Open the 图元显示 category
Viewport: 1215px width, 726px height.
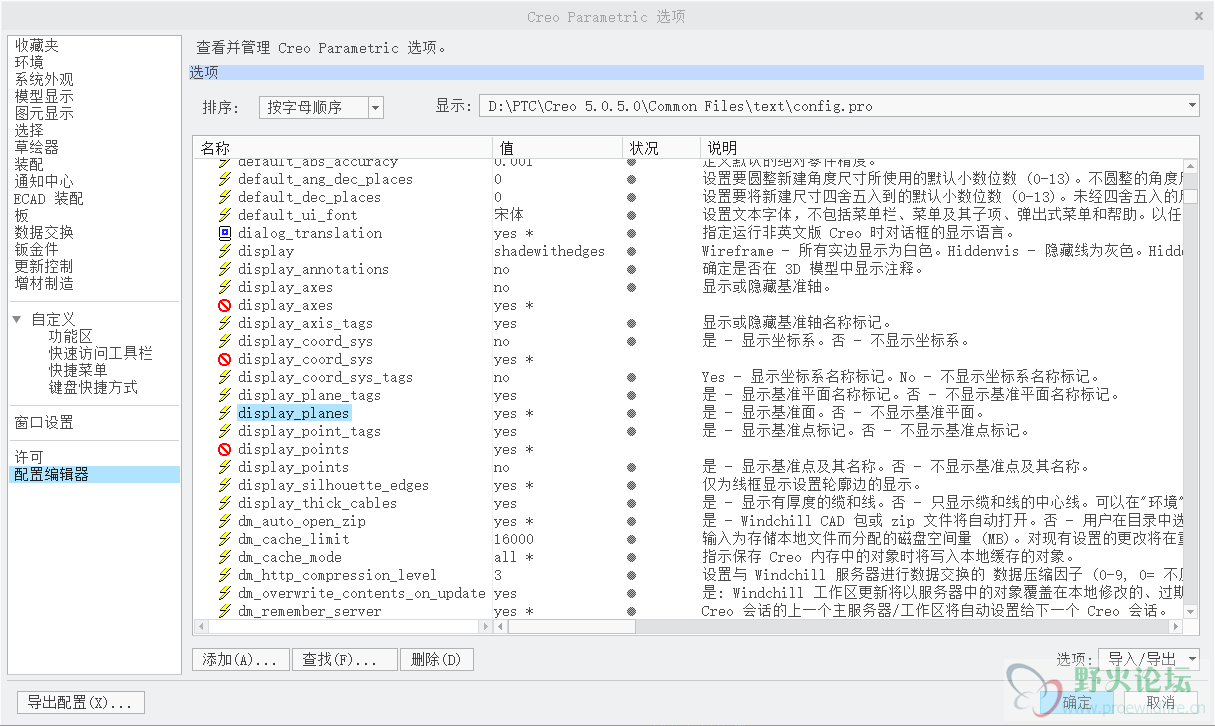point(44,113)
